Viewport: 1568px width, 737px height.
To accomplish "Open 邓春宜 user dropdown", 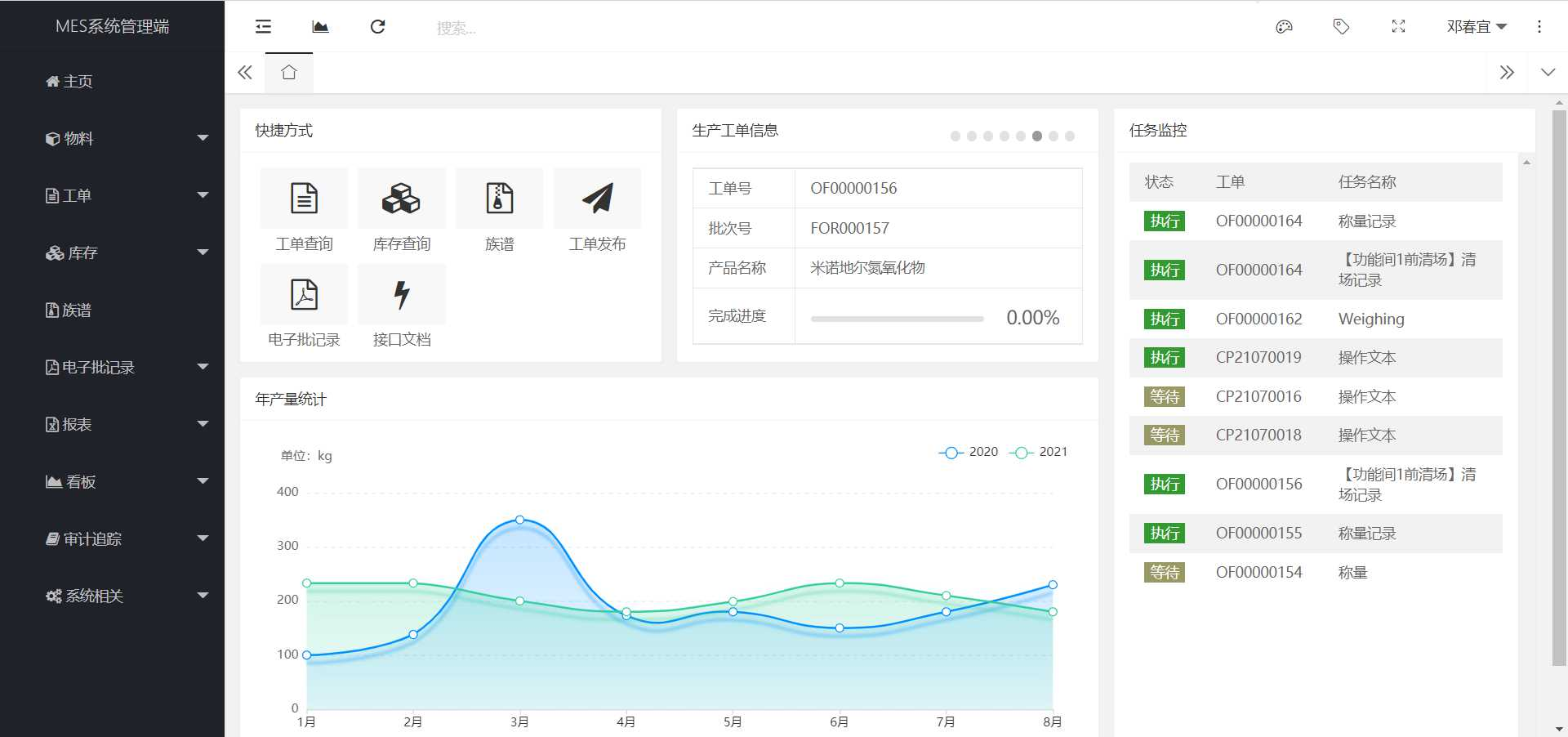I will (1477, 27).
